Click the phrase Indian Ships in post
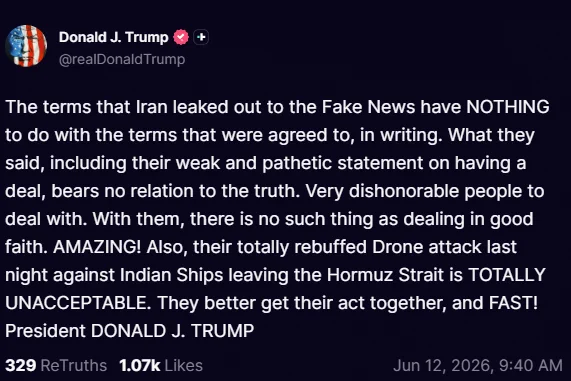This screenshot has width=571, height=381. [172, 275]
